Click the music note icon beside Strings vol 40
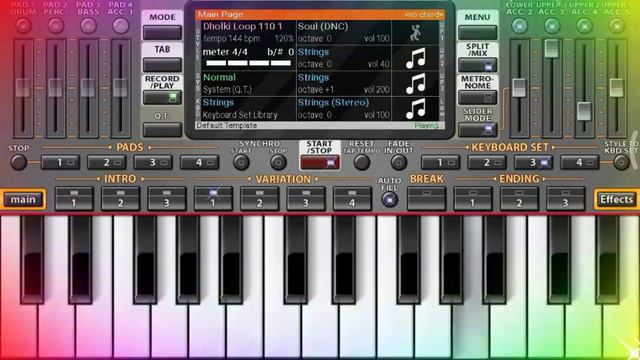Screen dimensions: 640x360 [x=416, y=58]
